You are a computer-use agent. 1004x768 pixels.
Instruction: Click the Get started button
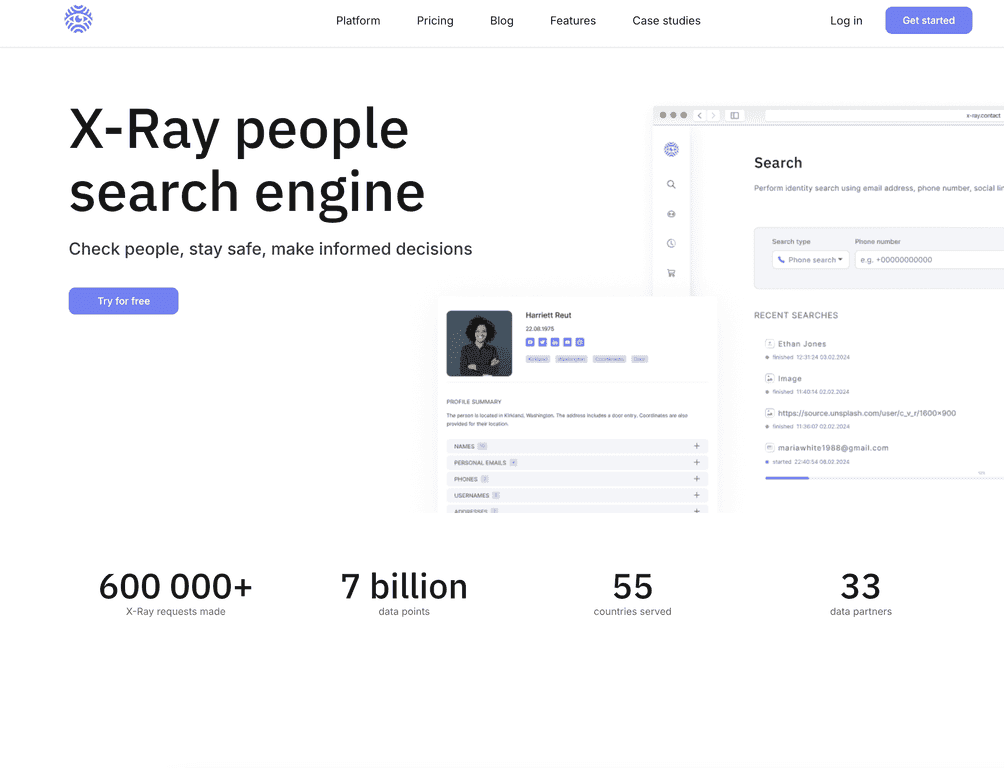click(x=928, y=19)
